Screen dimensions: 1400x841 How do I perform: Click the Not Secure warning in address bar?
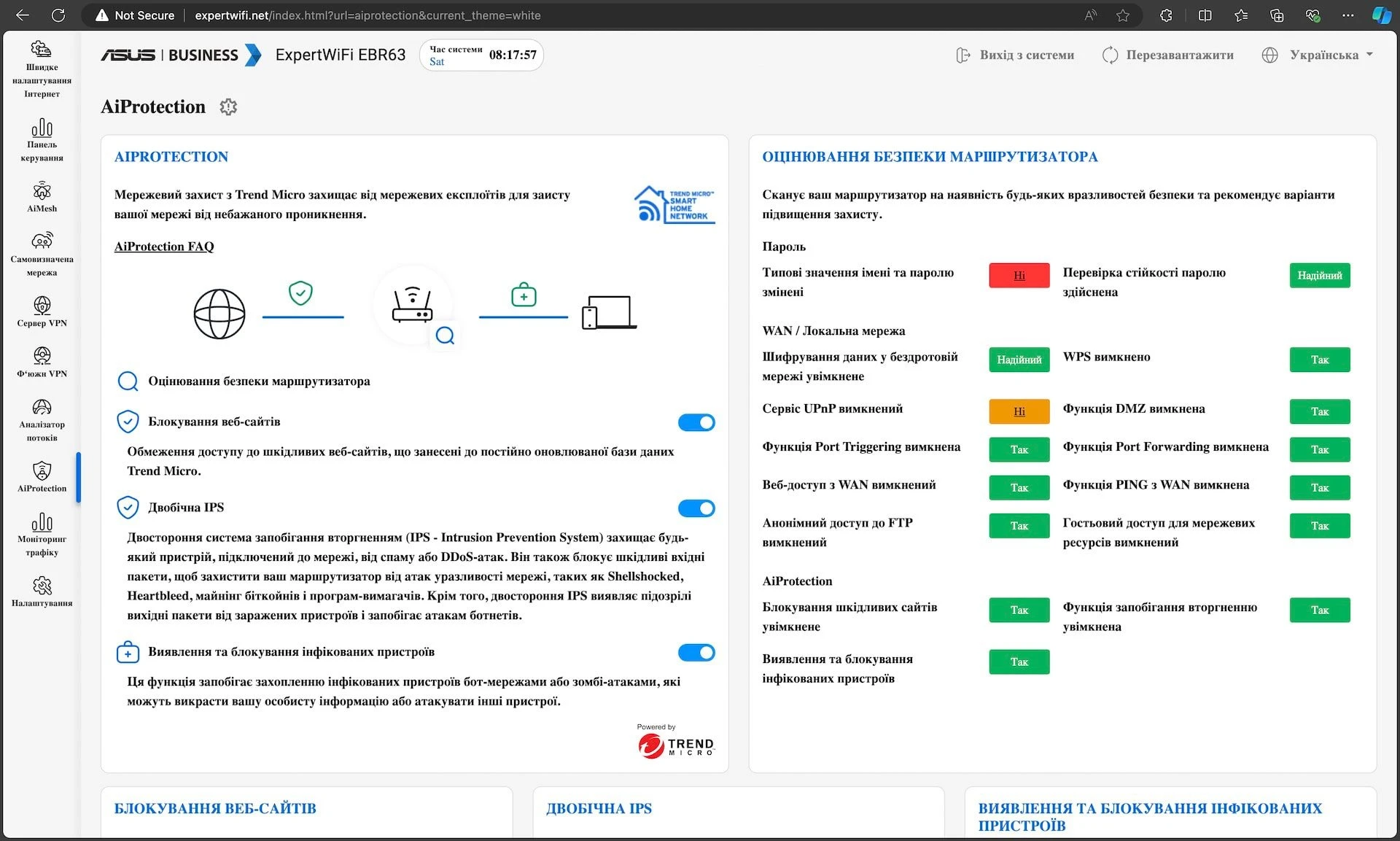(136, 15)
